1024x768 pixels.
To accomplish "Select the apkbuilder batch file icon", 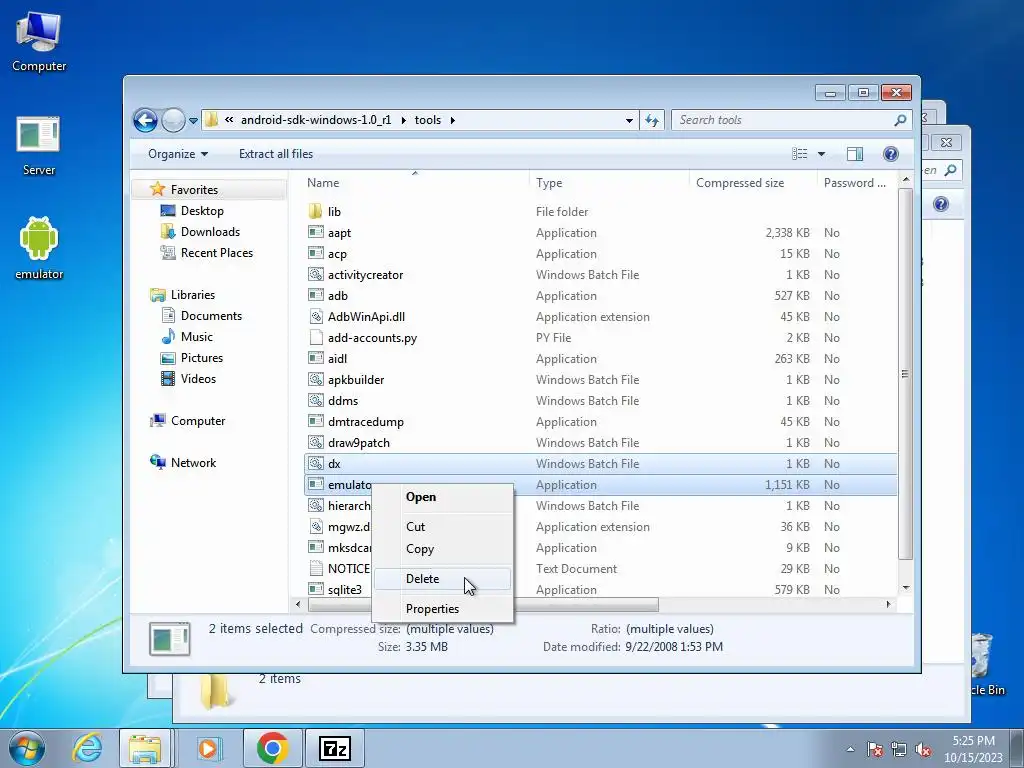I will click(x=315, y=379).
